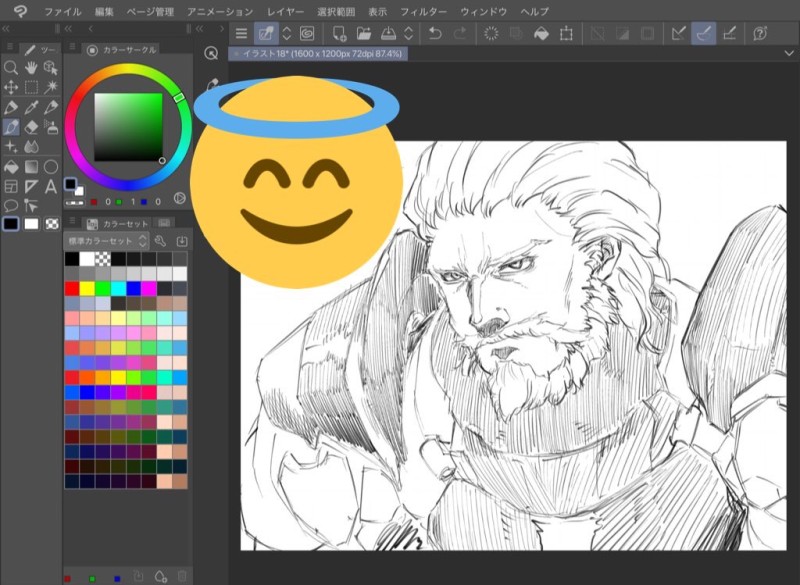
Task: Choose the Balloon speech bubble tool
Action: pos(11,206)
